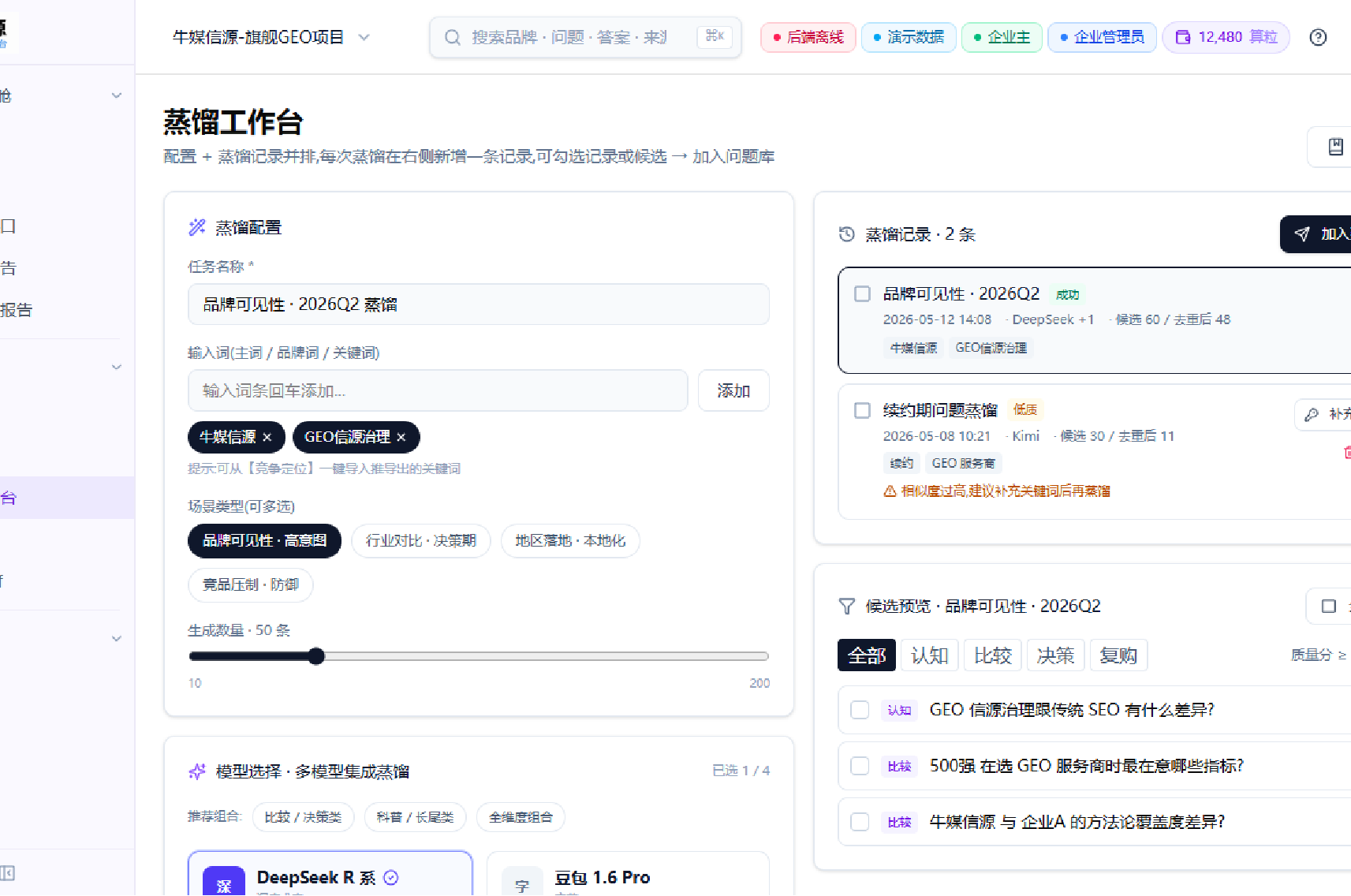
Task: Collapse the first sidebar section chevron
Action: tap(117, 95)
